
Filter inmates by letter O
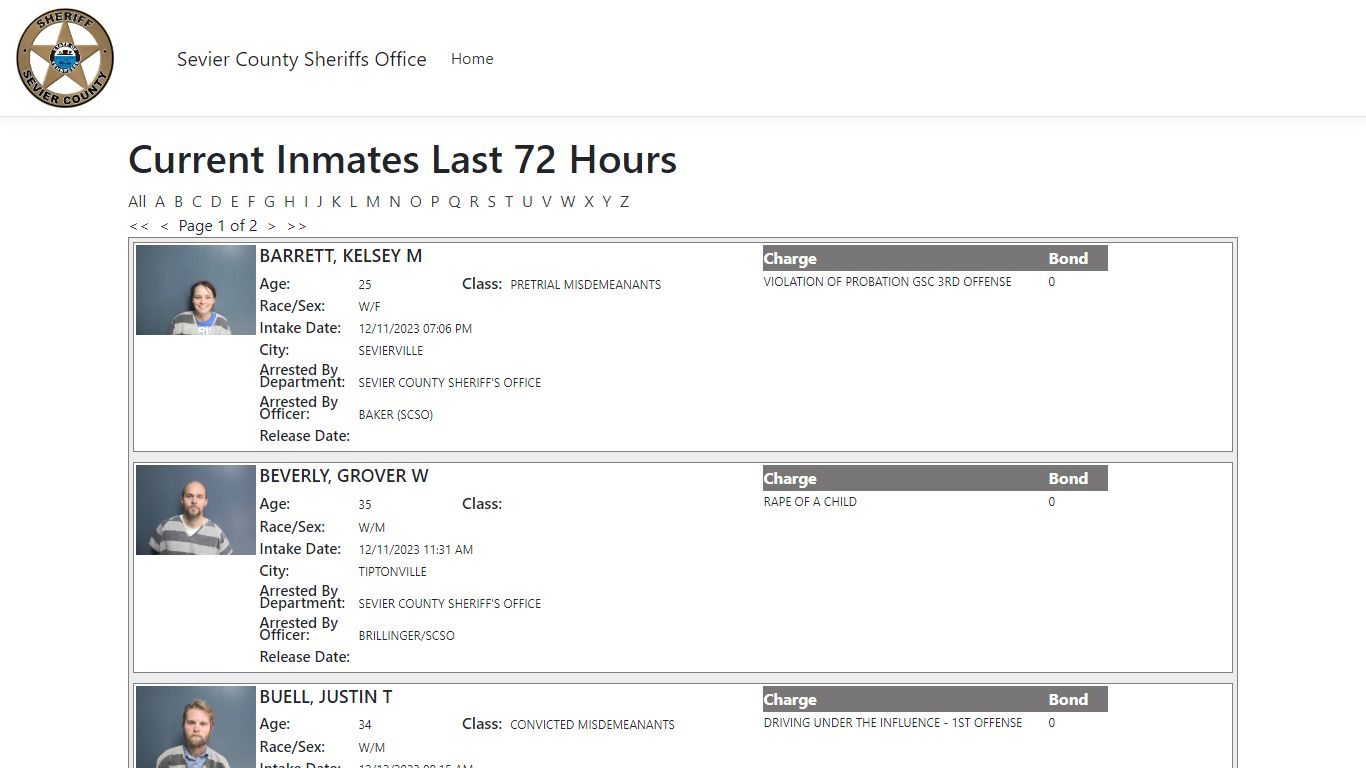416,201
